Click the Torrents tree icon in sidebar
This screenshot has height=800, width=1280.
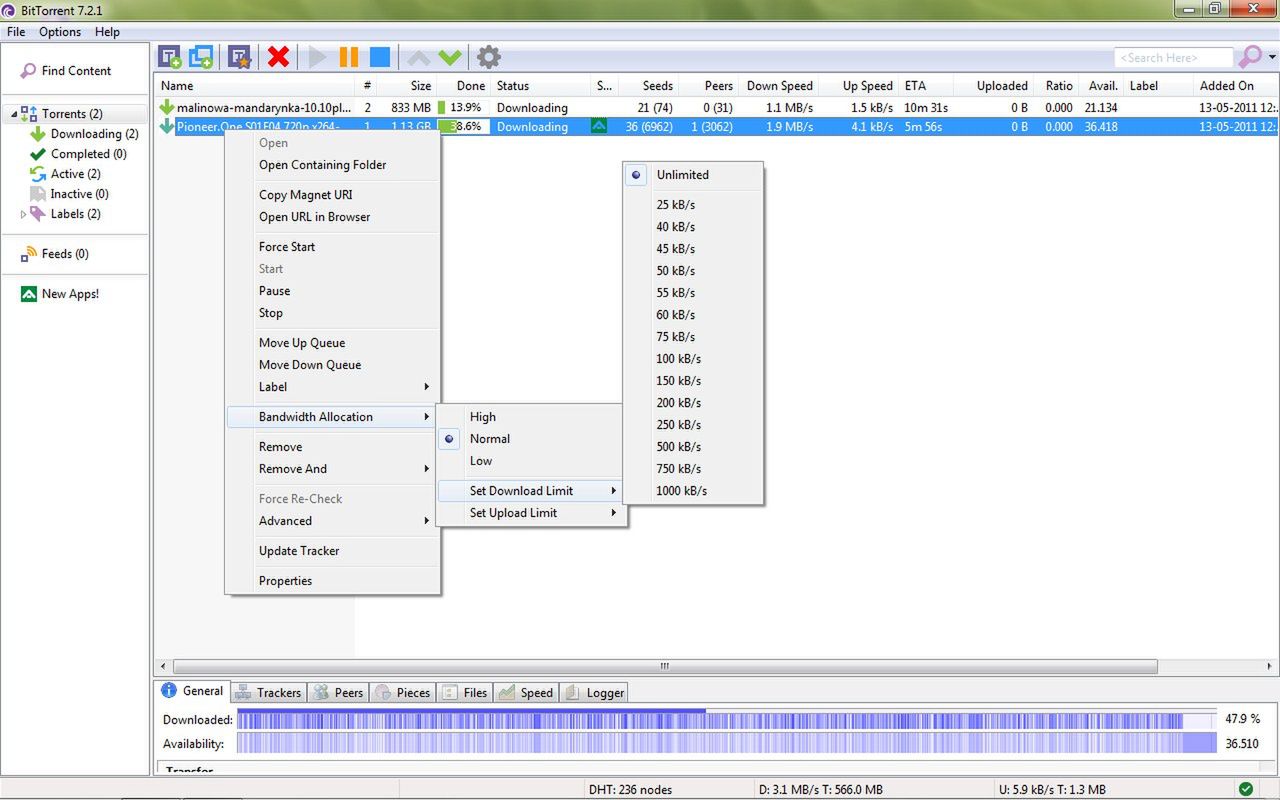click(x=29, y=114)
